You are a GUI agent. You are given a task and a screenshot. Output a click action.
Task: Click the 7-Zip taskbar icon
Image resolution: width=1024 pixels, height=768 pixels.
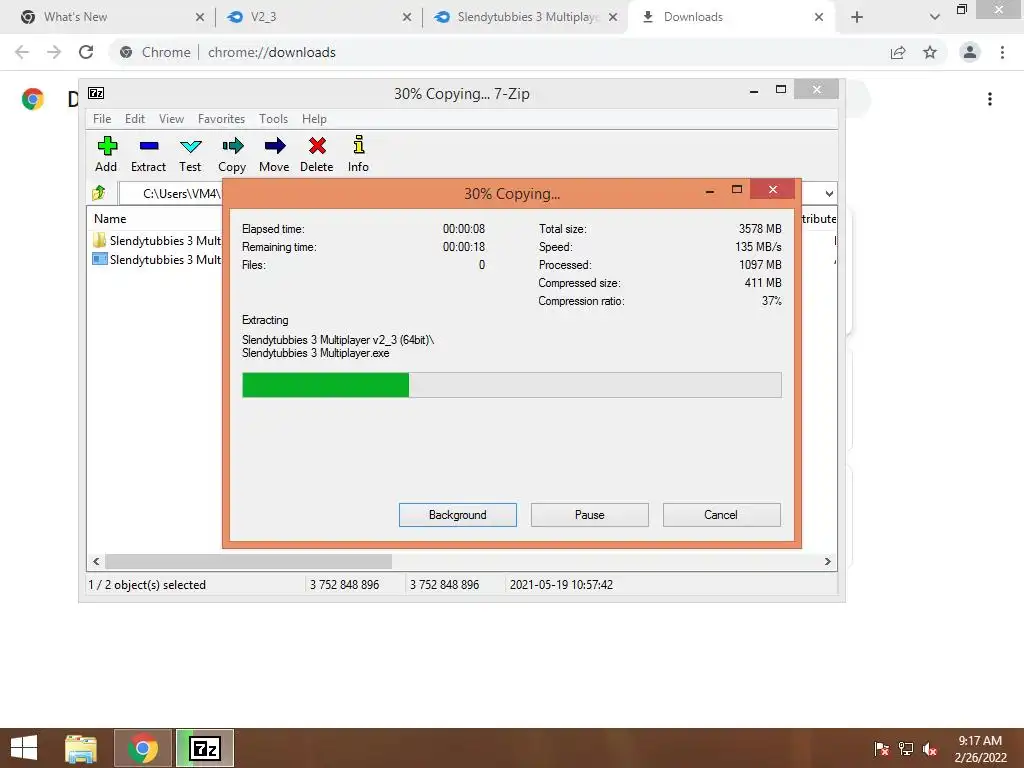point(205,748)
